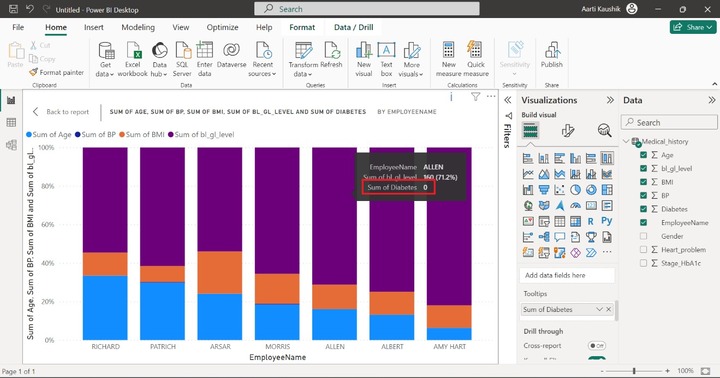
Task: Open the Data / Drill tab
Action: click(353, 27)
